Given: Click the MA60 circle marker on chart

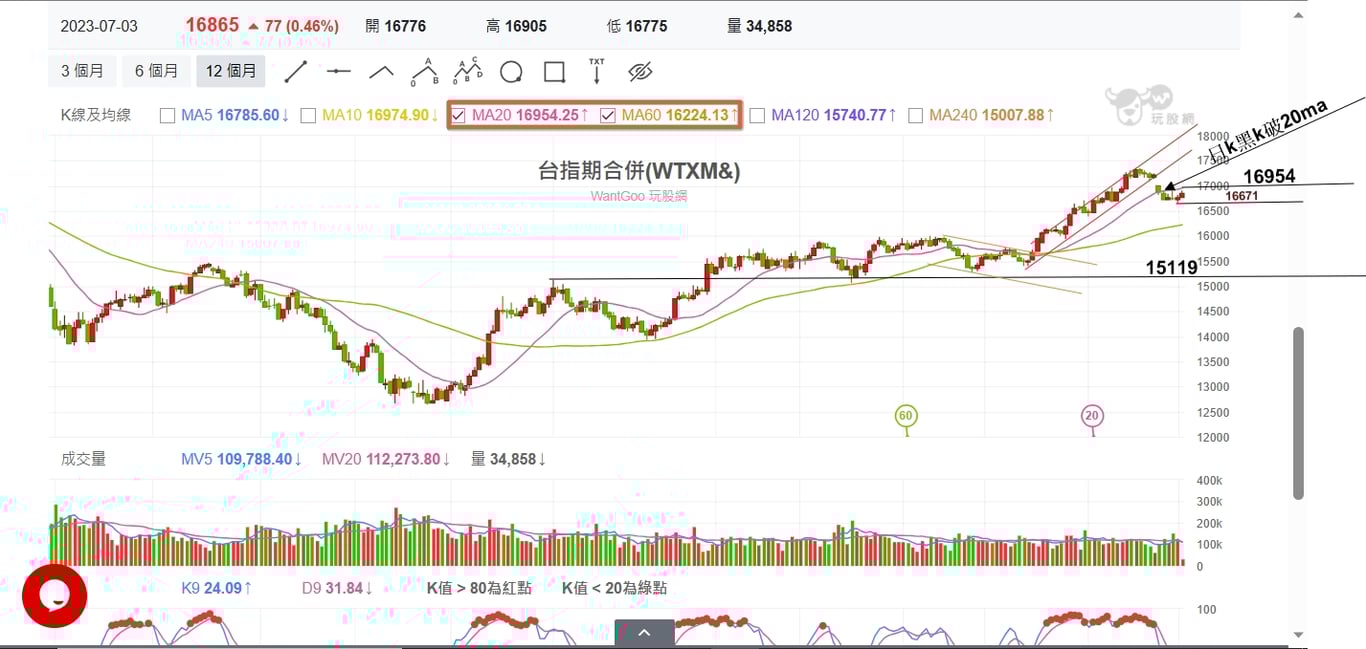Looking at the screenshot, I should coord(905,416).
